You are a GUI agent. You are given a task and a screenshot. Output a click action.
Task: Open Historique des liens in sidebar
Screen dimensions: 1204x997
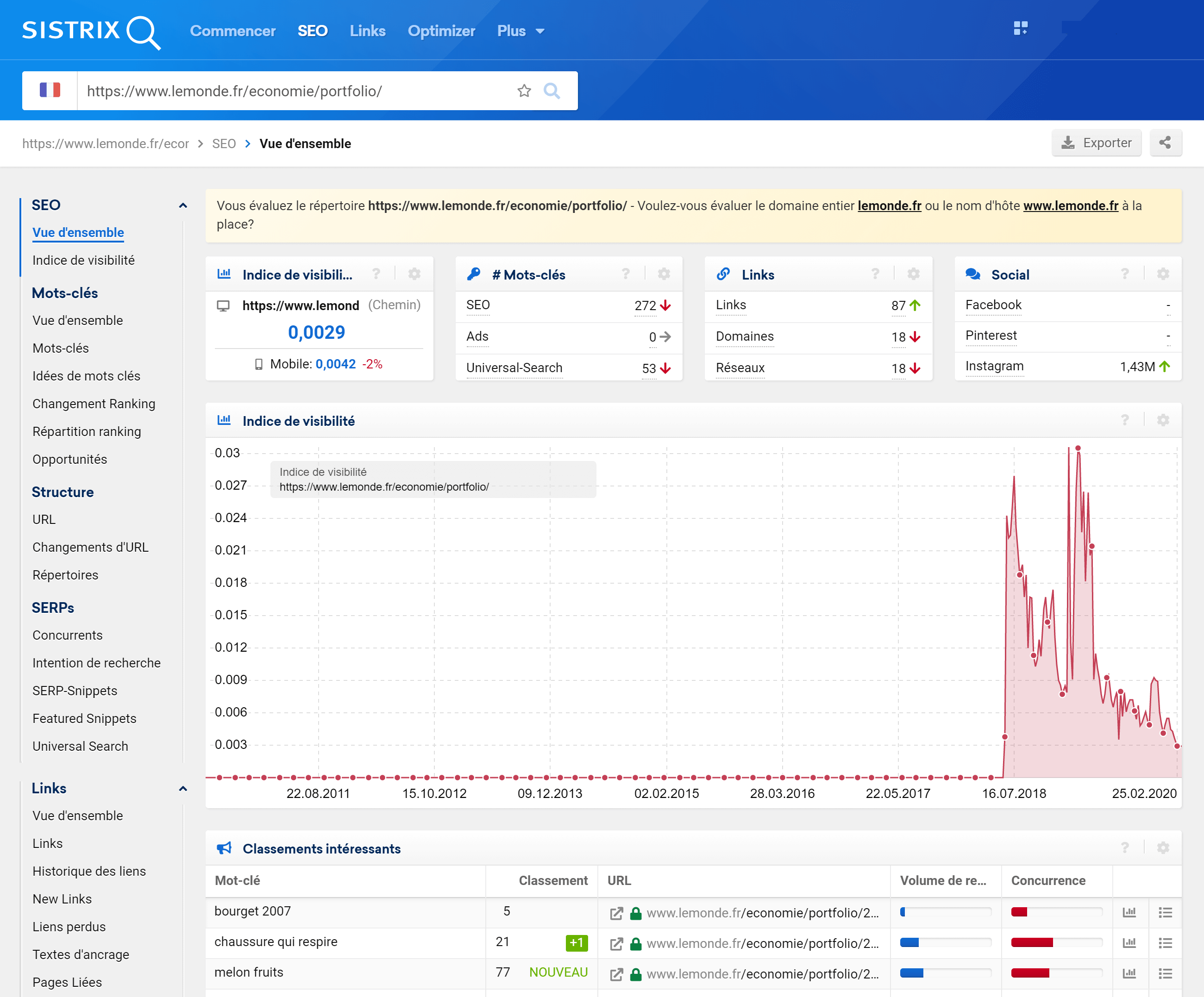[89, 871]
